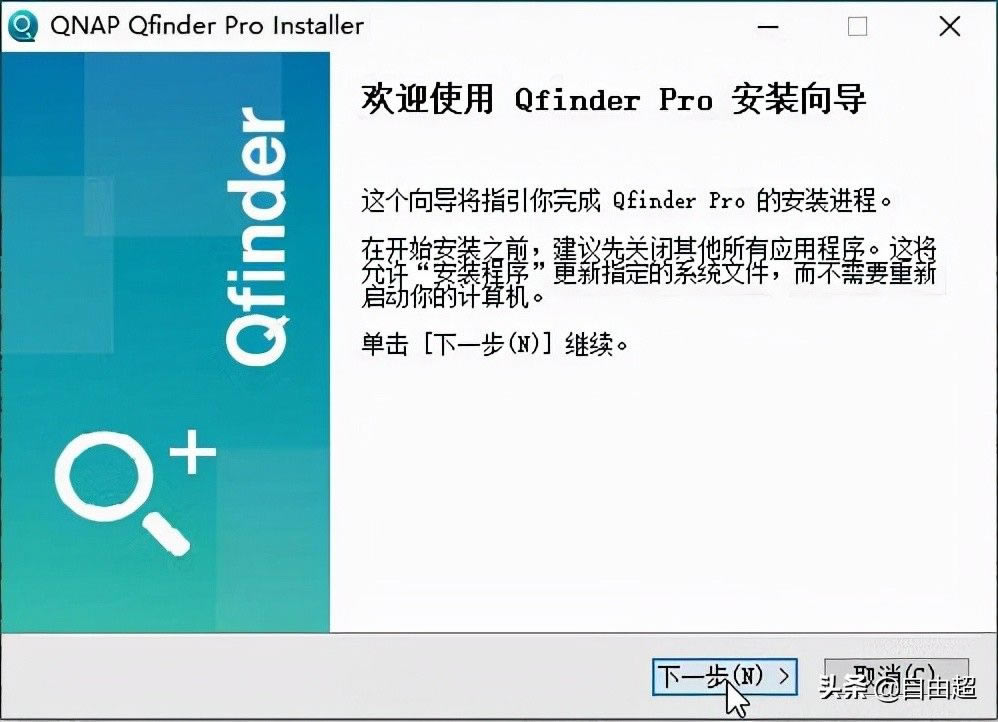Image resolution: width=998 pixels, height=722 pixels.
Task: Minimize the Qfinder Pro Installer window
Action: click(x=768, y=27)
